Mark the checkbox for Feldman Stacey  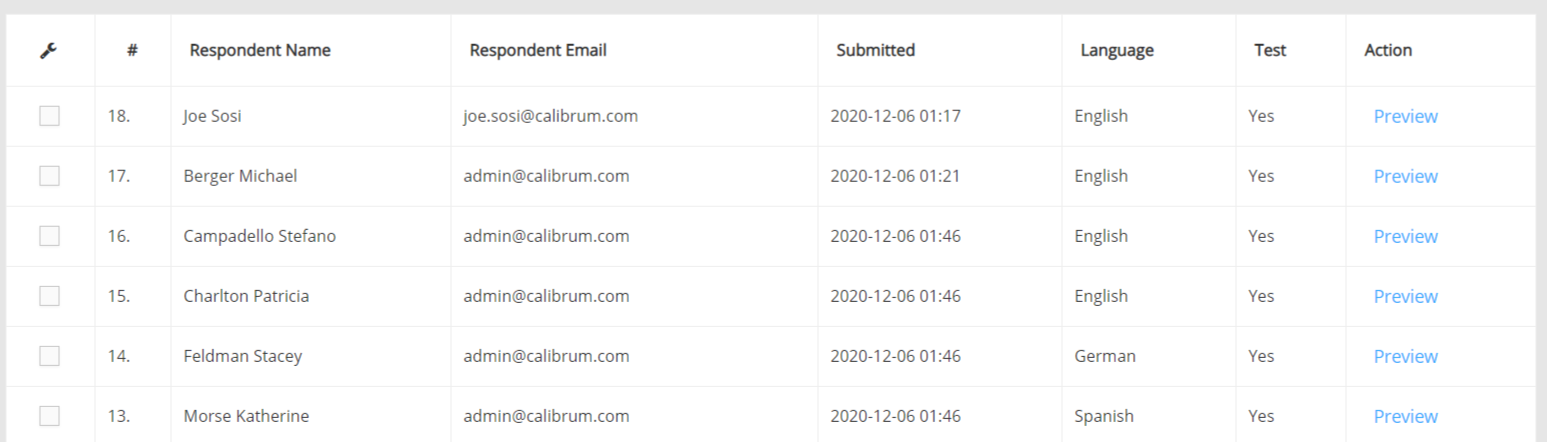click(49, 356)
